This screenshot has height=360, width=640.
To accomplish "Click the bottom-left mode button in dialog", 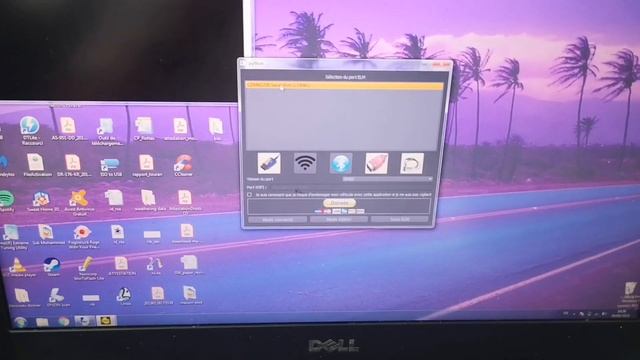I will click(x=278, y=220).
